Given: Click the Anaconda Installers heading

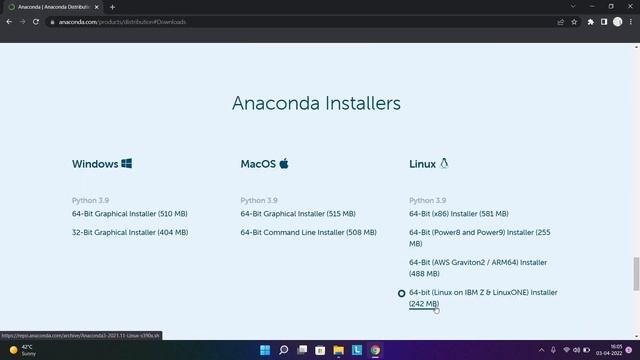Looking at the screenshot, I should tap(316, 103).
